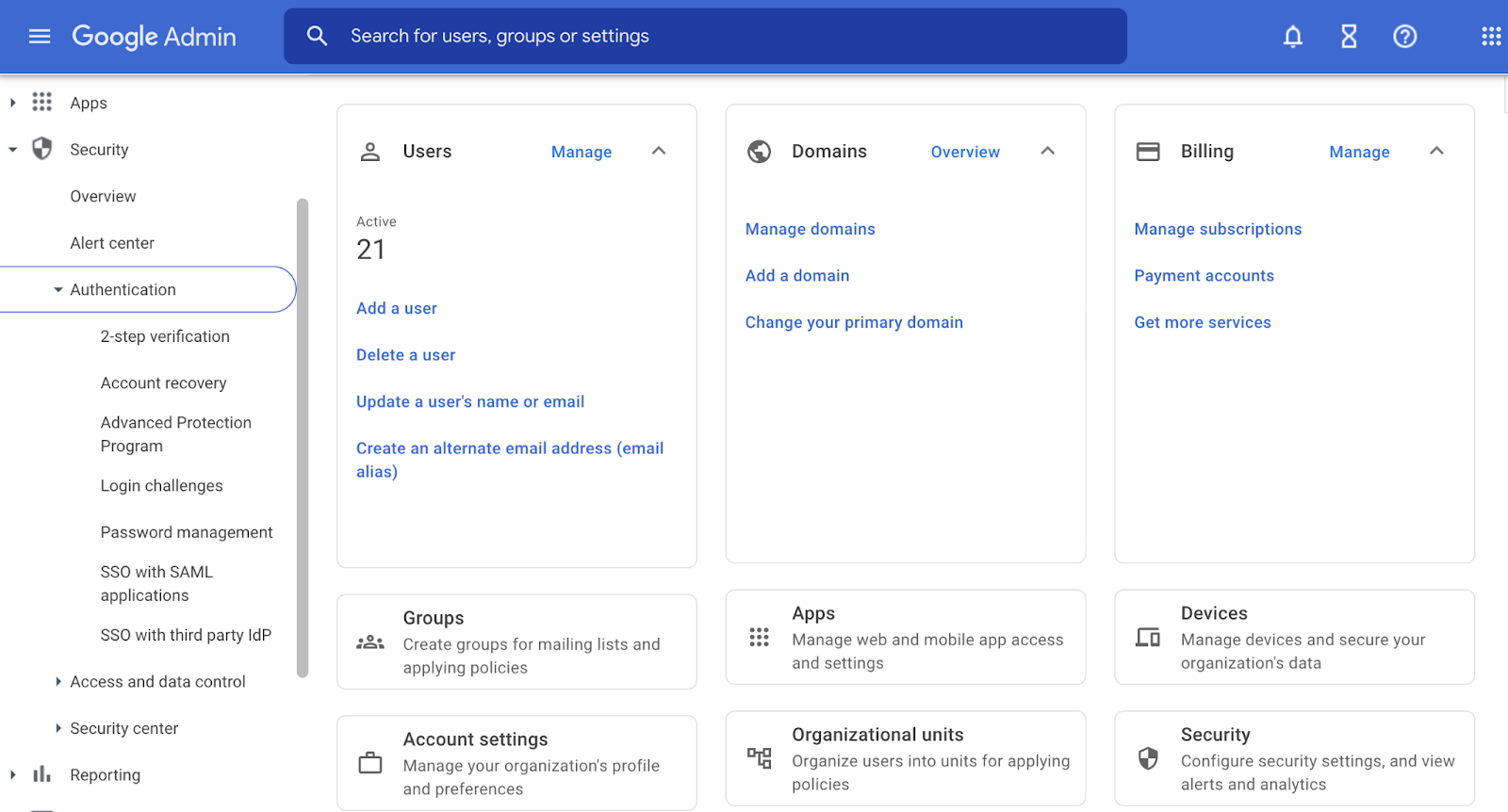Image resolution: width=1508 pixels, height=812 pixels.
Task: Collapse the Security sidebar section
Action: tap(12, 150)
